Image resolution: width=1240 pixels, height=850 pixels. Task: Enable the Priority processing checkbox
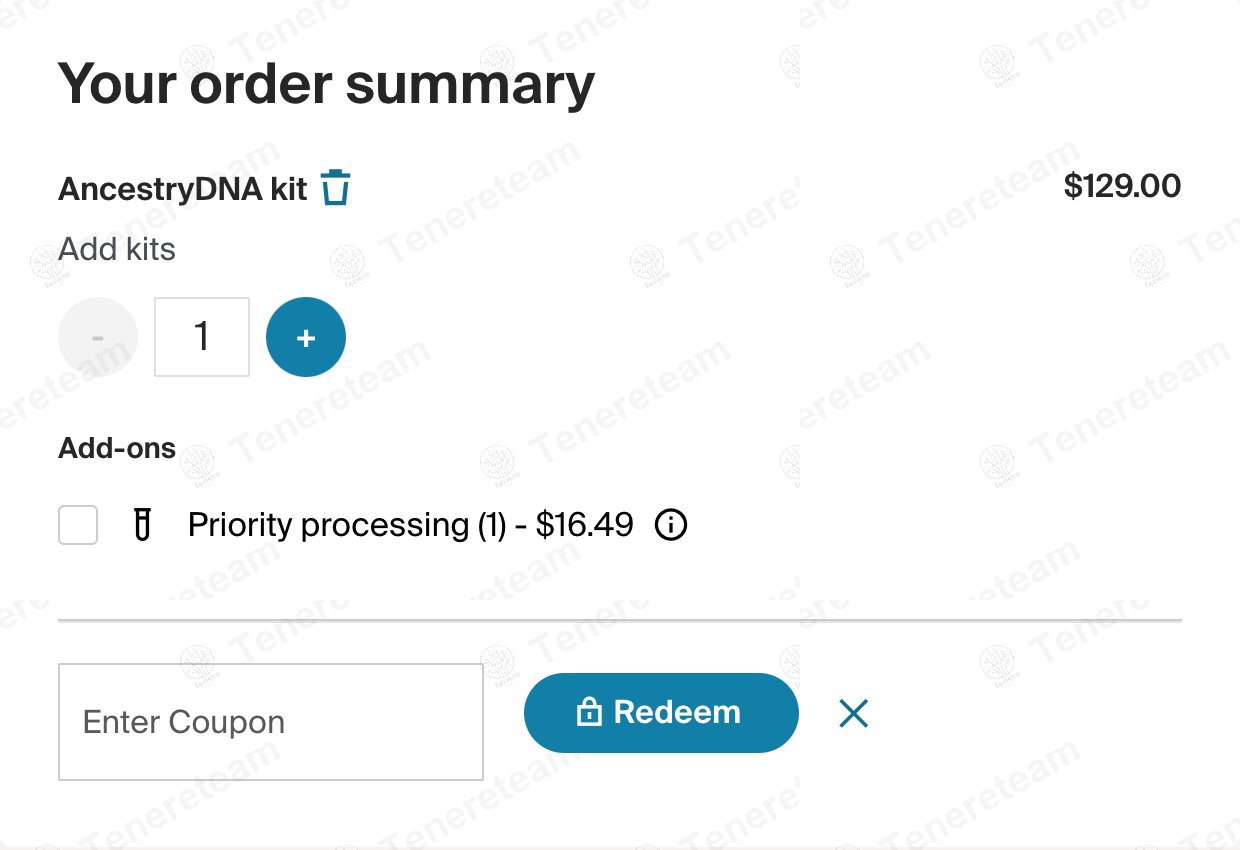[78, 525]
